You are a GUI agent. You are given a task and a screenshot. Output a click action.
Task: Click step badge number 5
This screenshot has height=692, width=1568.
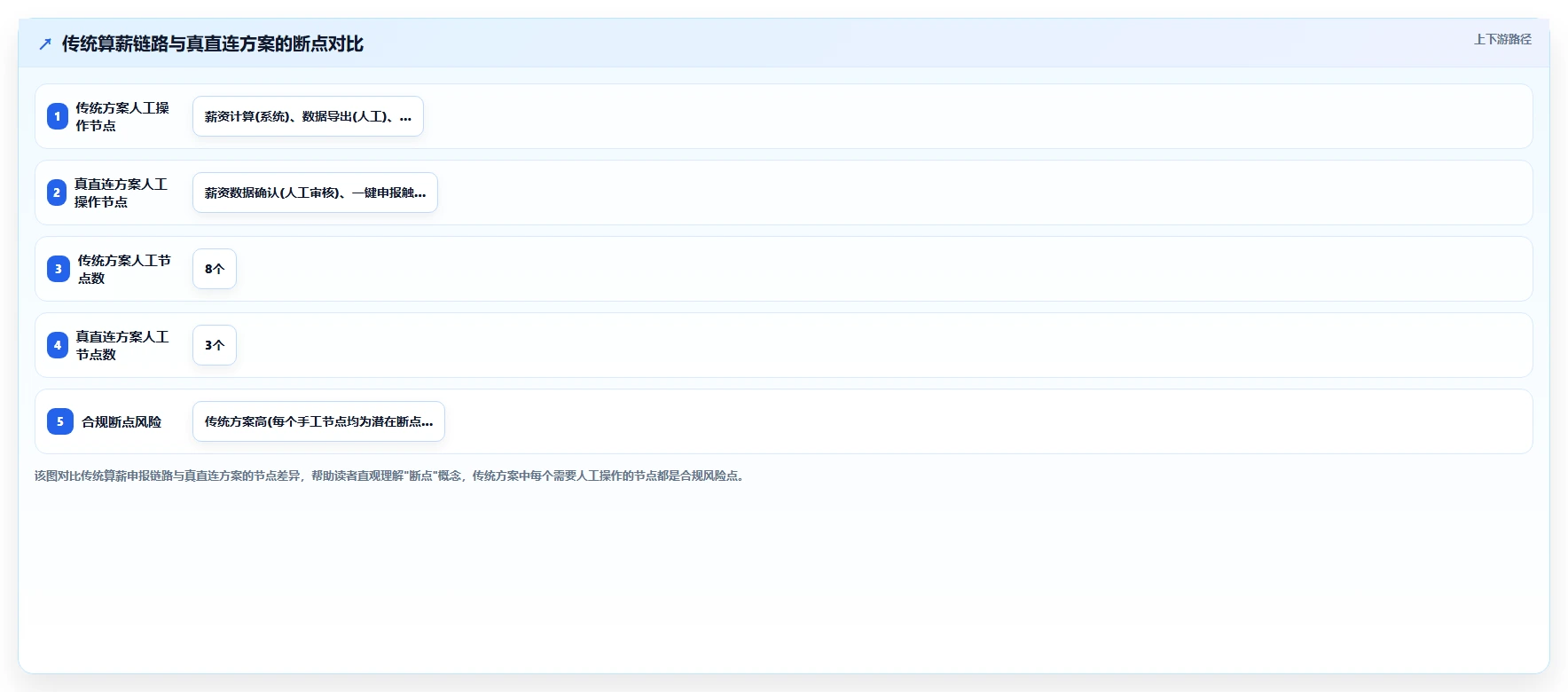[60, 421]
